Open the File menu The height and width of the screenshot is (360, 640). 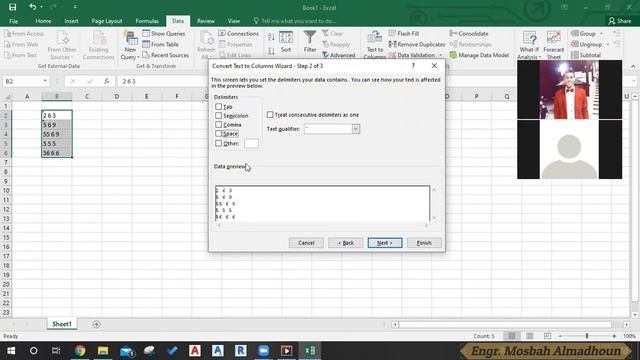[13, 21]
